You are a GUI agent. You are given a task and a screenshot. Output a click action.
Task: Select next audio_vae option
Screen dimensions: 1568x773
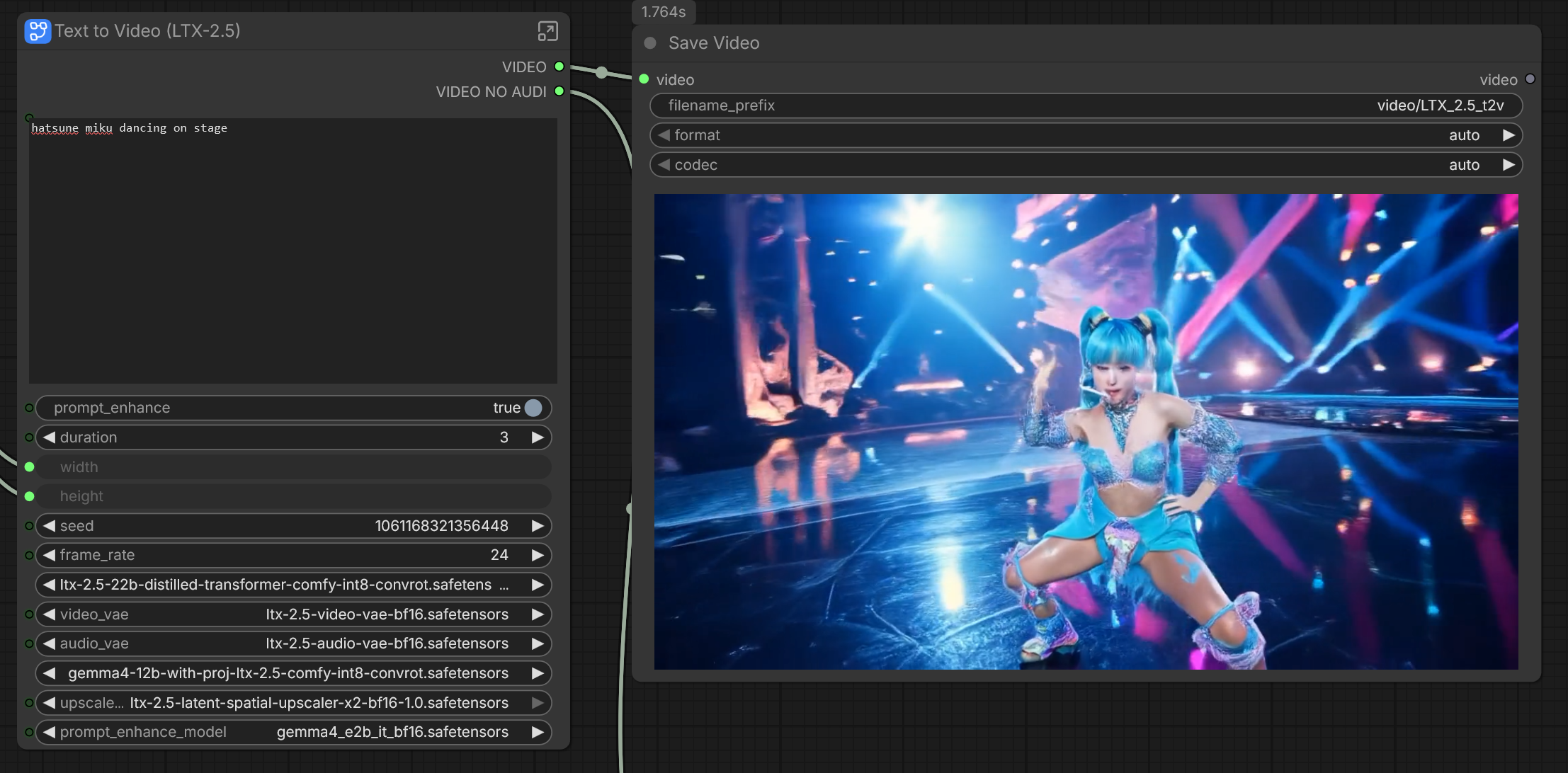pos(538,643)
